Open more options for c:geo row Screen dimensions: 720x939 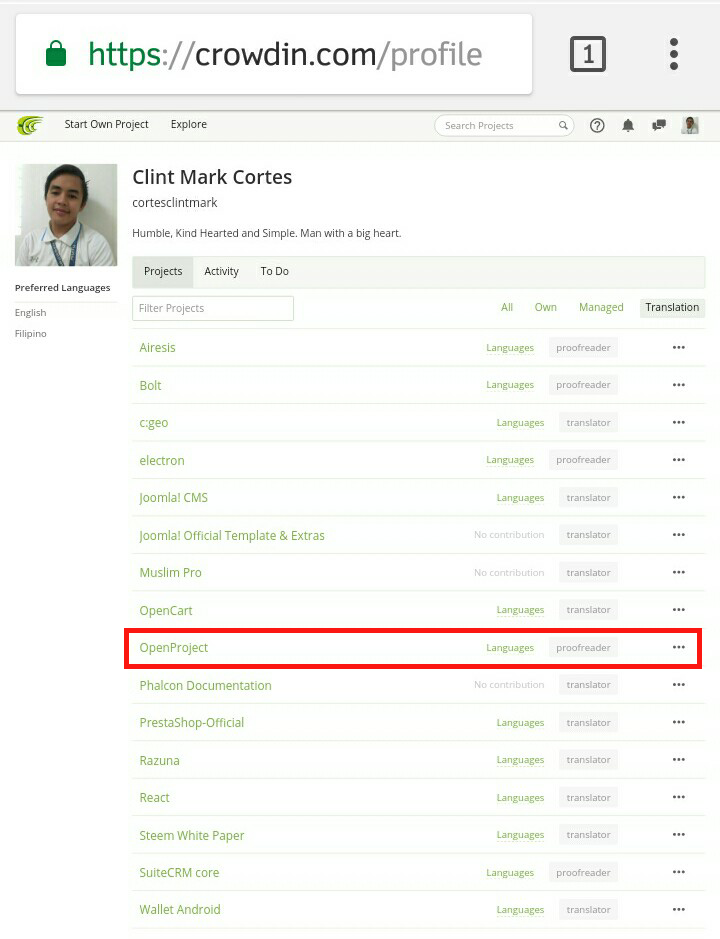coord(678,422)
